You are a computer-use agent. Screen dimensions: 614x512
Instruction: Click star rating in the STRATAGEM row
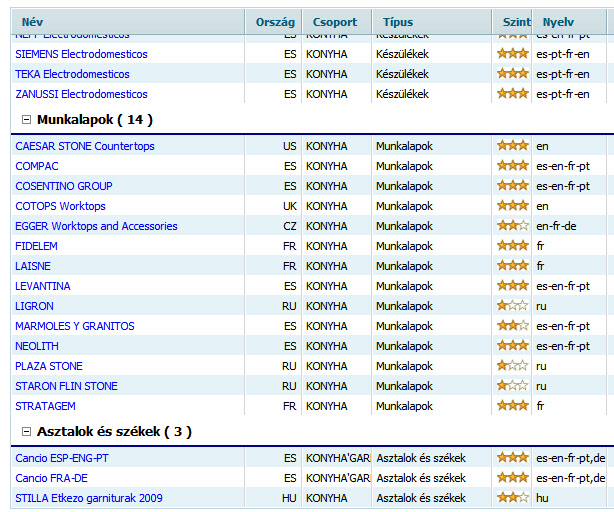(513, 405)
